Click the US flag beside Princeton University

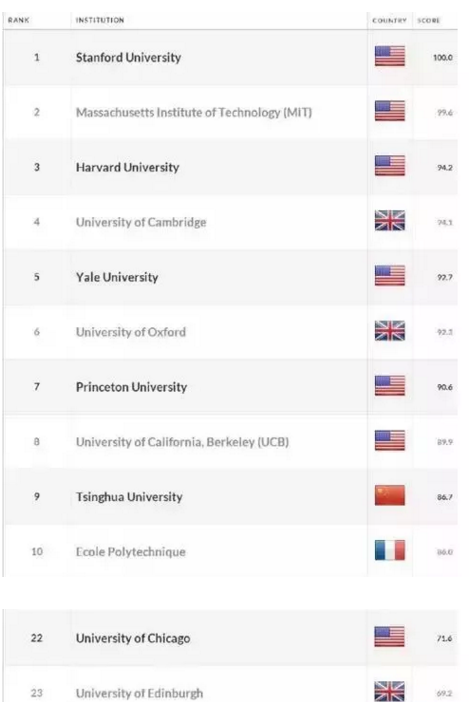click(x=390, y=385)
